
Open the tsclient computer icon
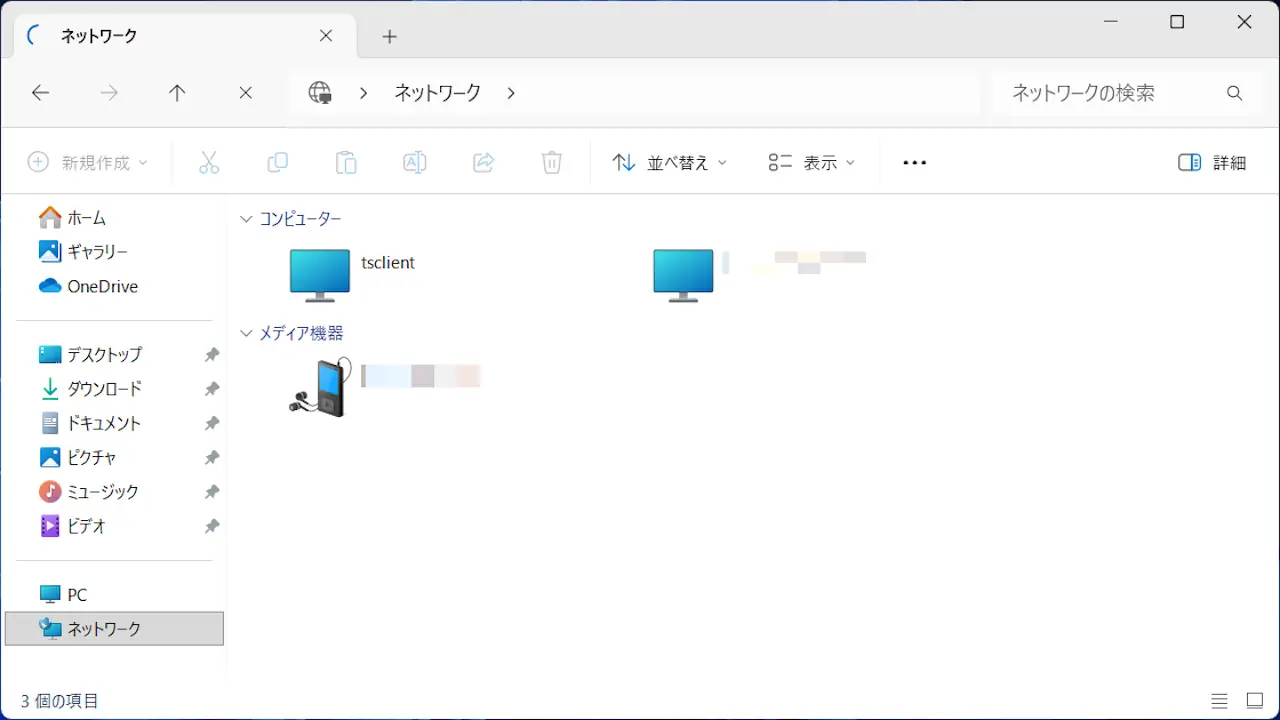tap(320, 275)
